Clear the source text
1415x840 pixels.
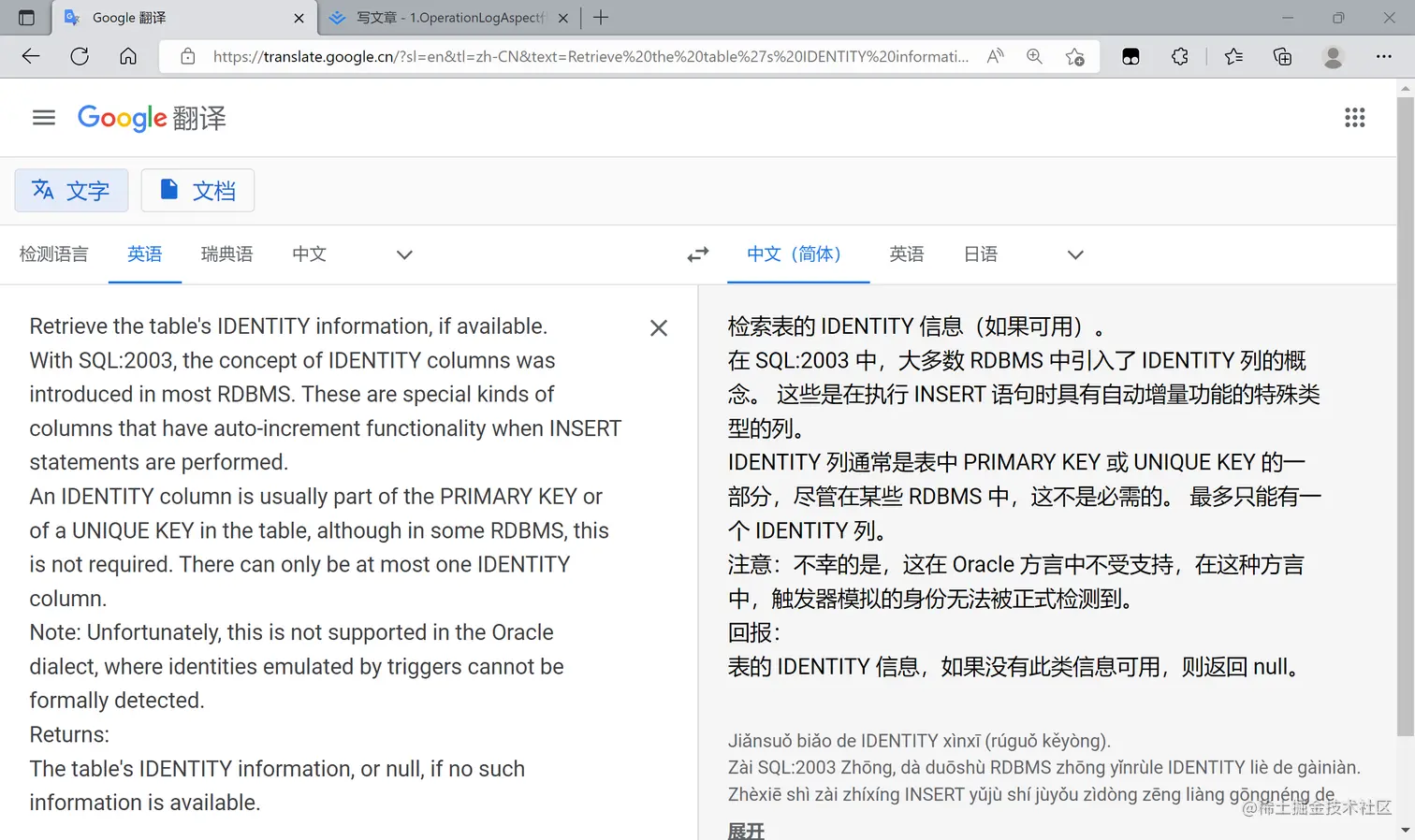coord(659,328)
